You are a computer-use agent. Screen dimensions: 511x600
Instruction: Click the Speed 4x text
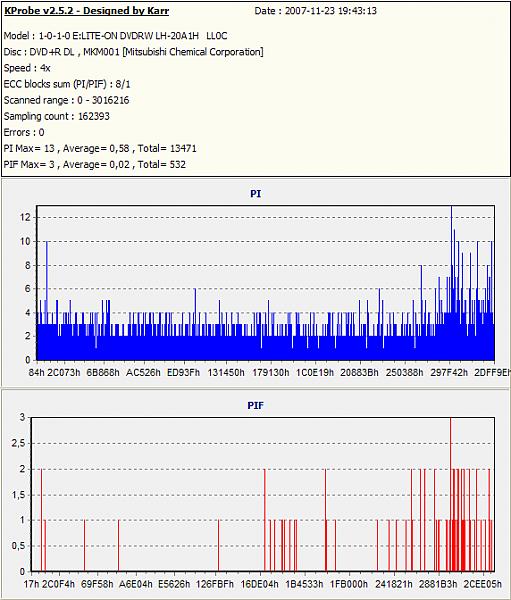[27, 68]
